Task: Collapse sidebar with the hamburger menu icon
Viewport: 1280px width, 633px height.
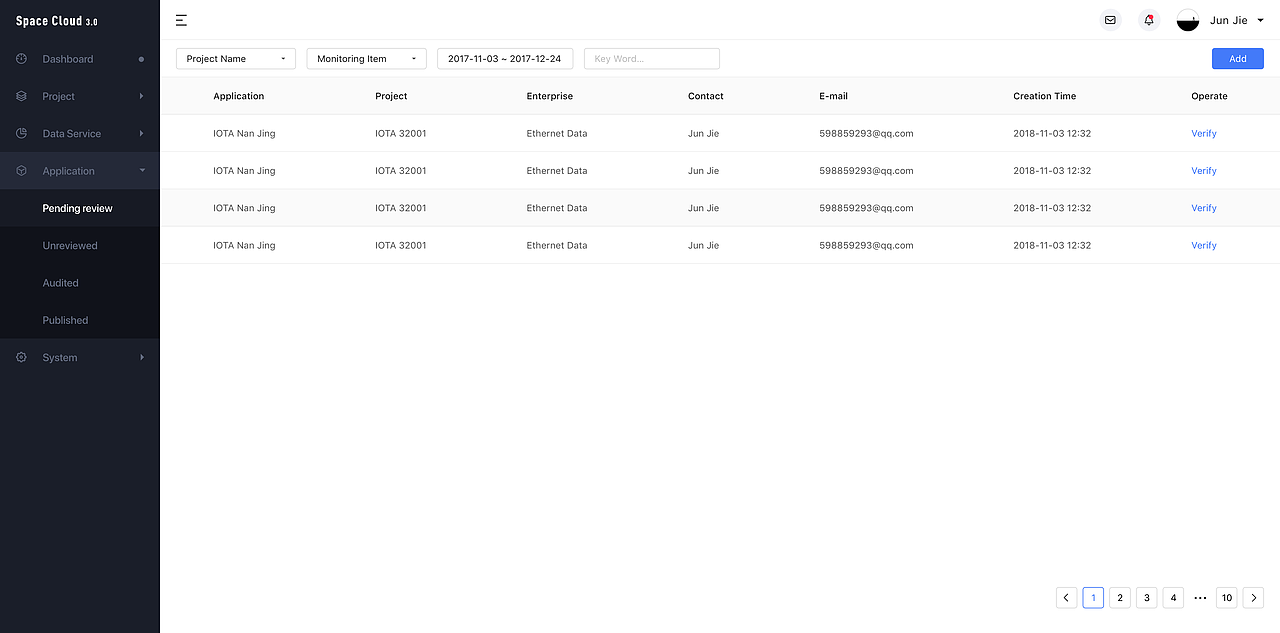Action: tap(181, 20)
